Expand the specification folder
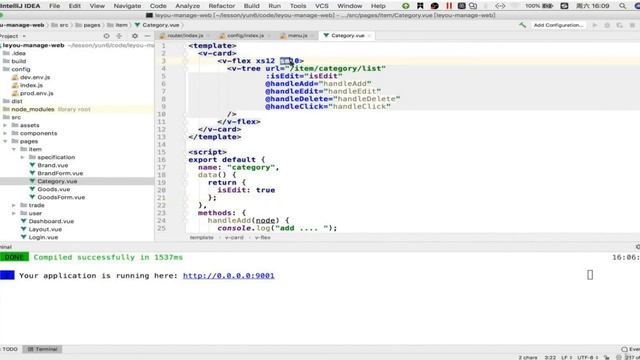Viewport: 640px width, 360px height. [22, 157]
